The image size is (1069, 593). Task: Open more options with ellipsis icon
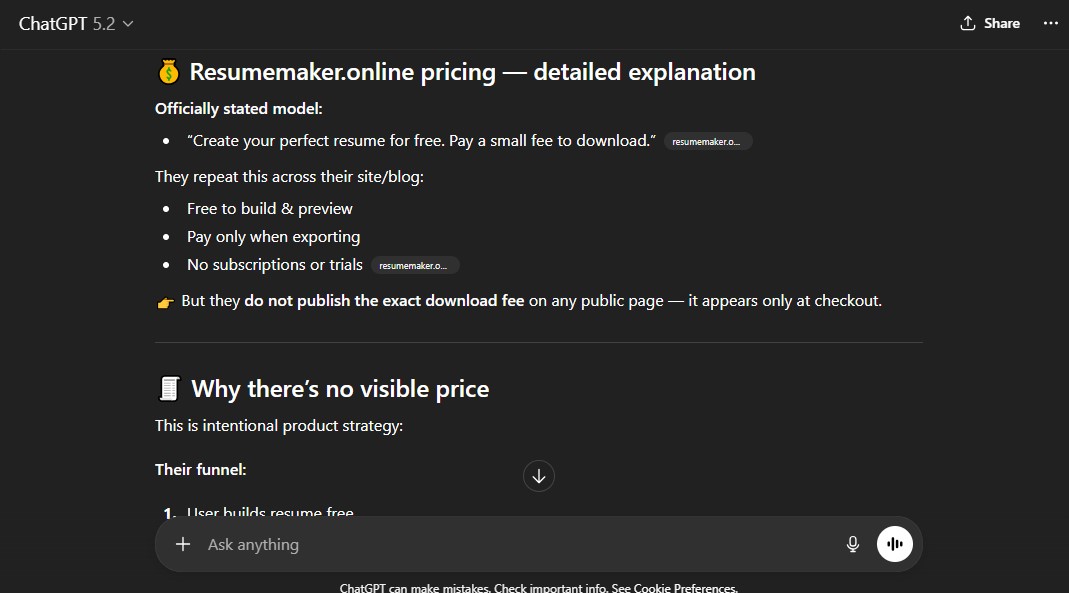coord(1049,22)
